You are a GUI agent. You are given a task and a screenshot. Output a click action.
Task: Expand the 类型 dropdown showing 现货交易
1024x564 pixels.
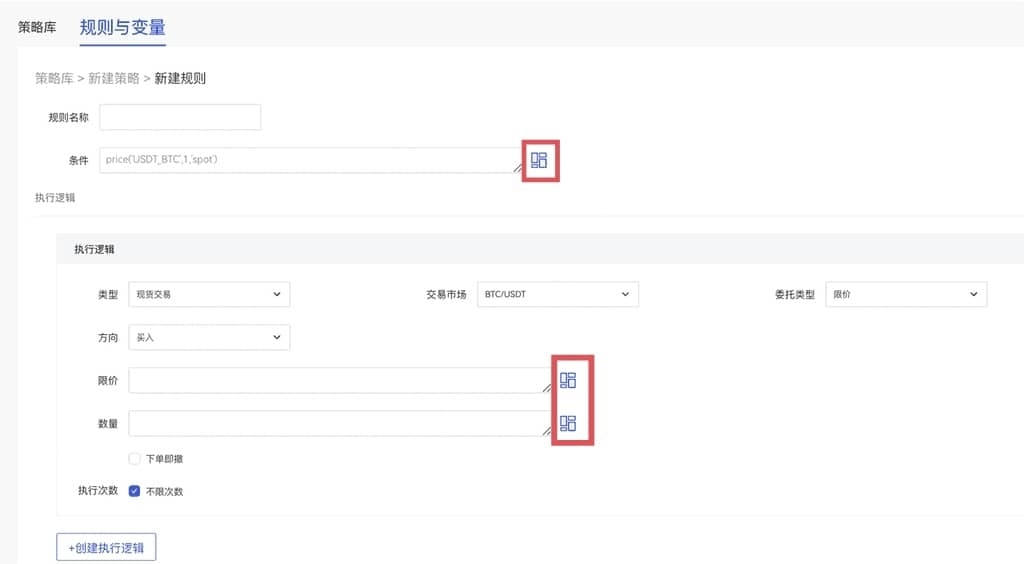(209, 294)
